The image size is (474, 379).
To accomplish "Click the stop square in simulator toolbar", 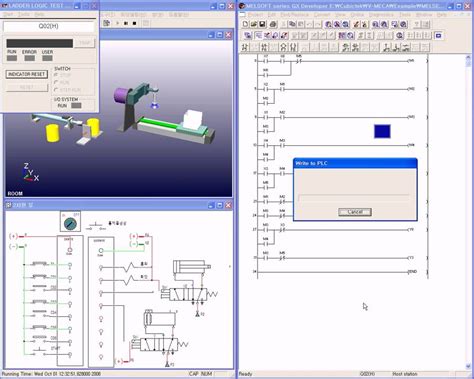I will 135,23.
